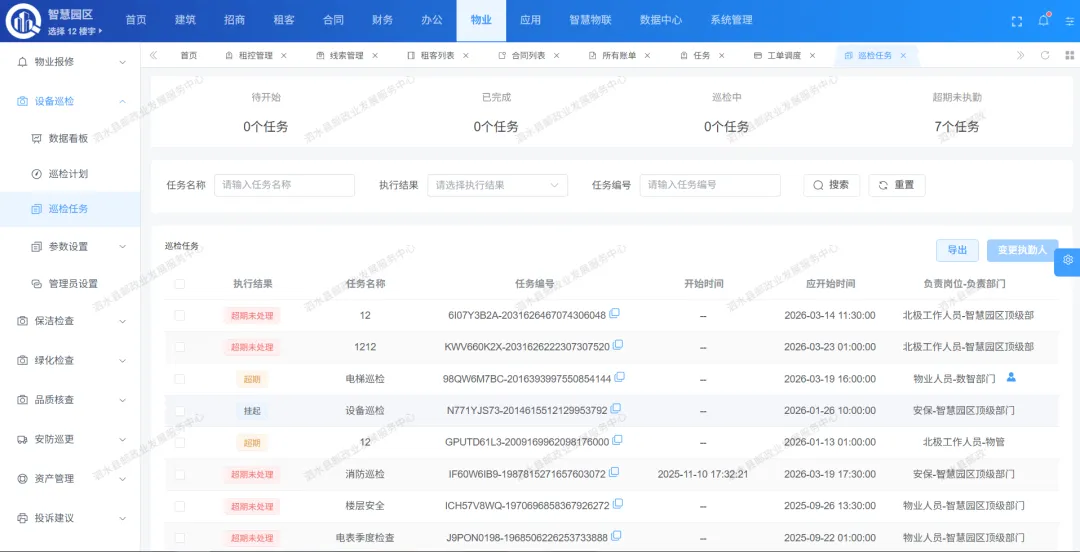The width and height of the screenshot is (1080, 552).
Task: Copy task number 6I07Y3B2A-2031626467074306048
Action: tap(614, 314)
